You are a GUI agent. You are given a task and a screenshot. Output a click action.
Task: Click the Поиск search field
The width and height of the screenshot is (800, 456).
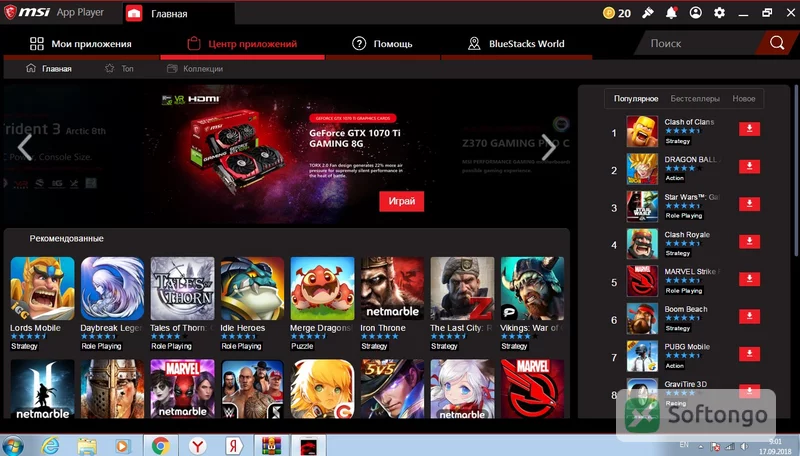point(699,43)
